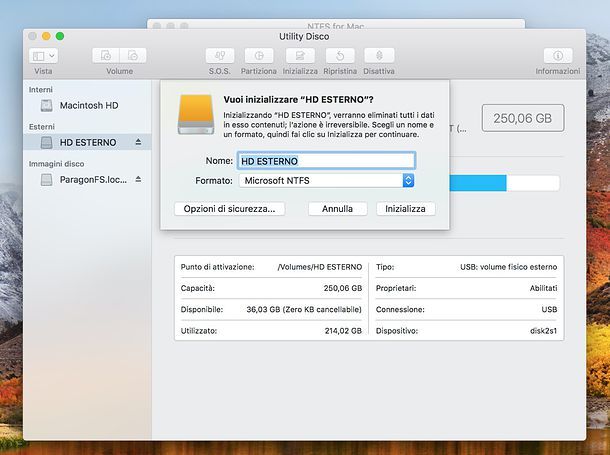The height and width of the screenshot is (455, 610).
Task: Click the Capacità value 250,06 GB
Action: pyautogui.click(x=343, y=288)
